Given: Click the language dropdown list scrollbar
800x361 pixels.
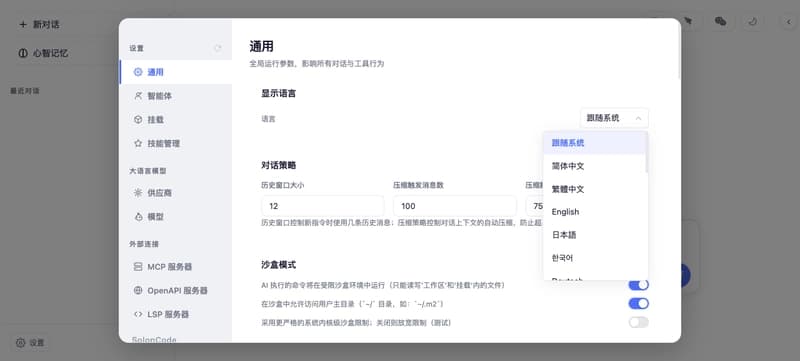Looking at the screenshot, I should point(647,153).
